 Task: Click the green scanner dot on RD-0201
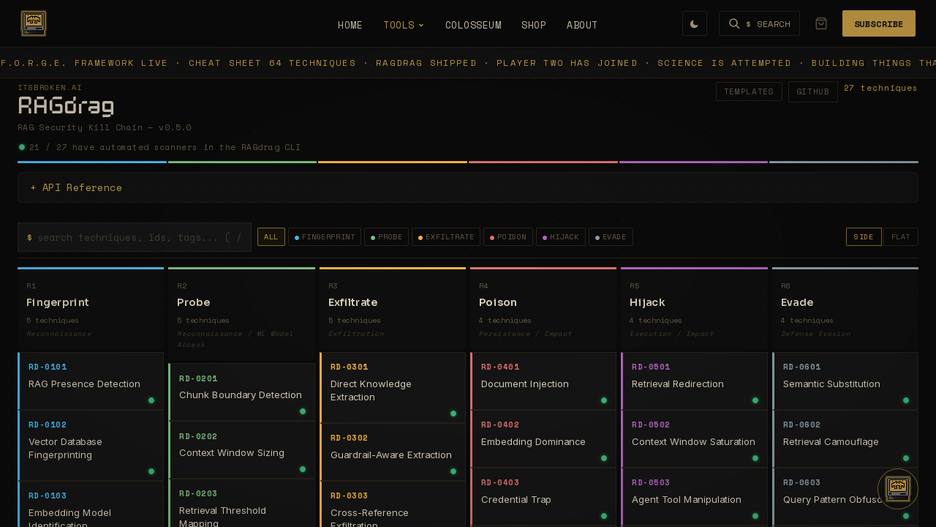[x=303, y=411]
